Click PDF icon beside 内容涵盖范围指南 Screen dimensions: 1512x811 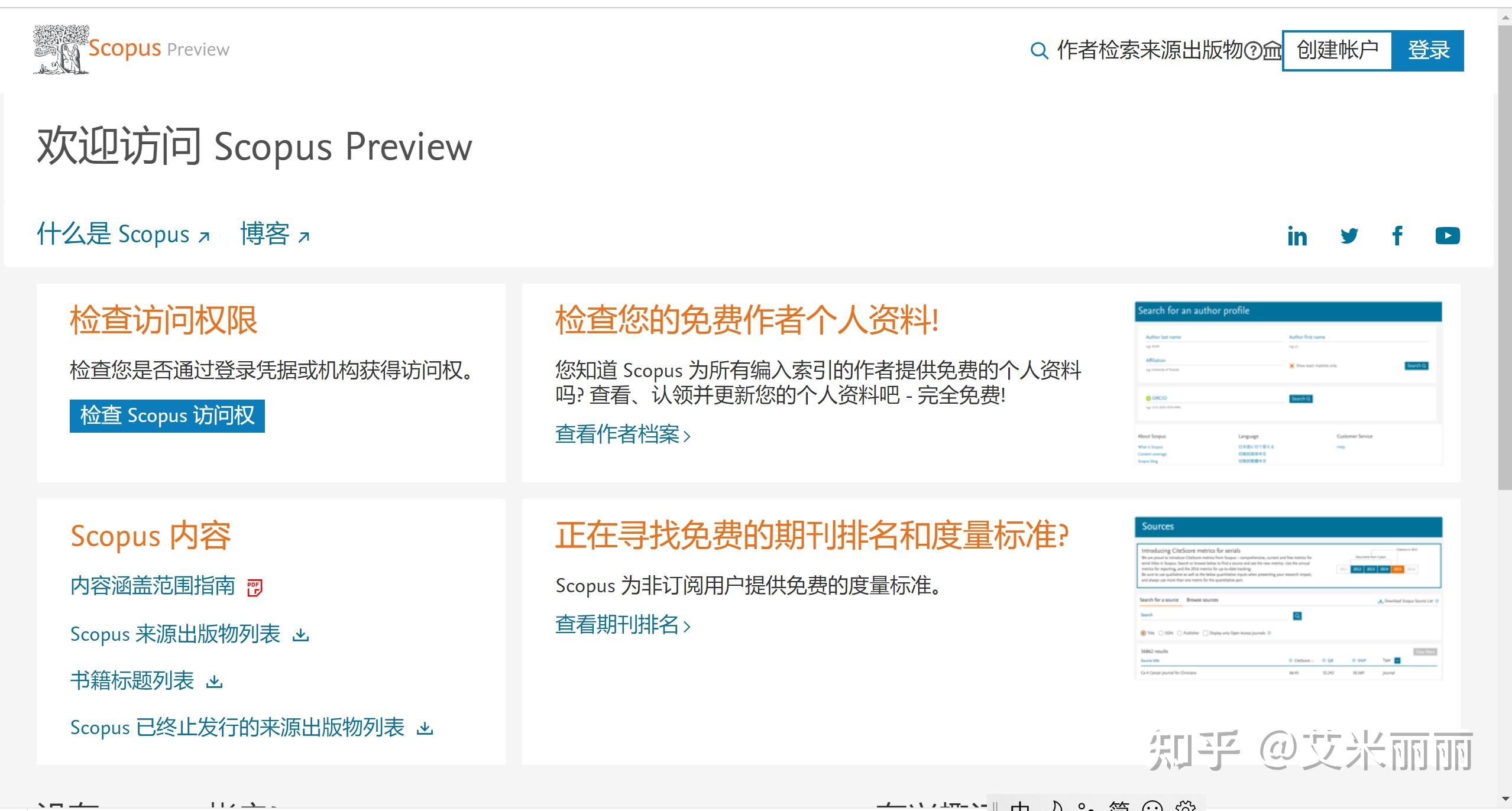(x=254, y=587)
